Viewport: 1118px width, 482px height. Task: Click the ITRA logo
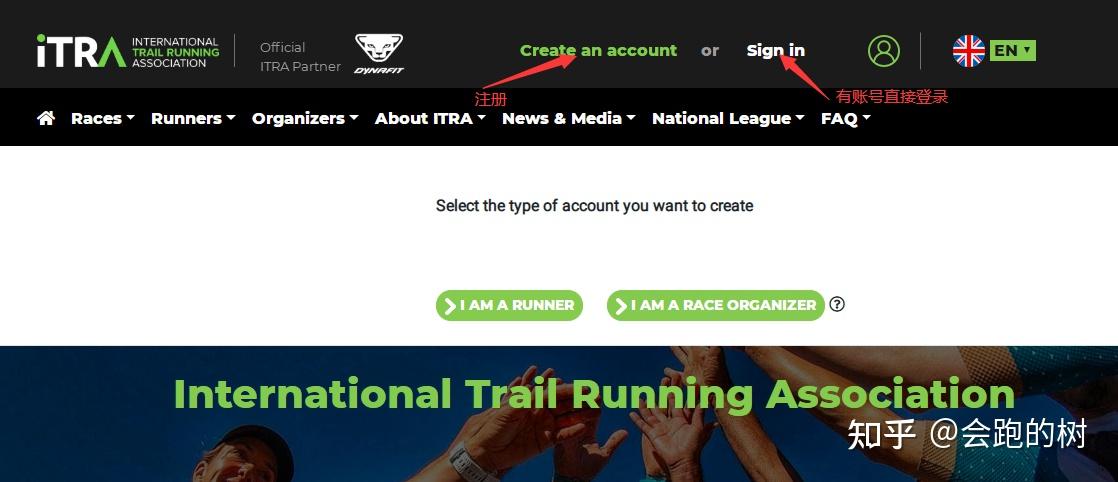tap(128, 51)
